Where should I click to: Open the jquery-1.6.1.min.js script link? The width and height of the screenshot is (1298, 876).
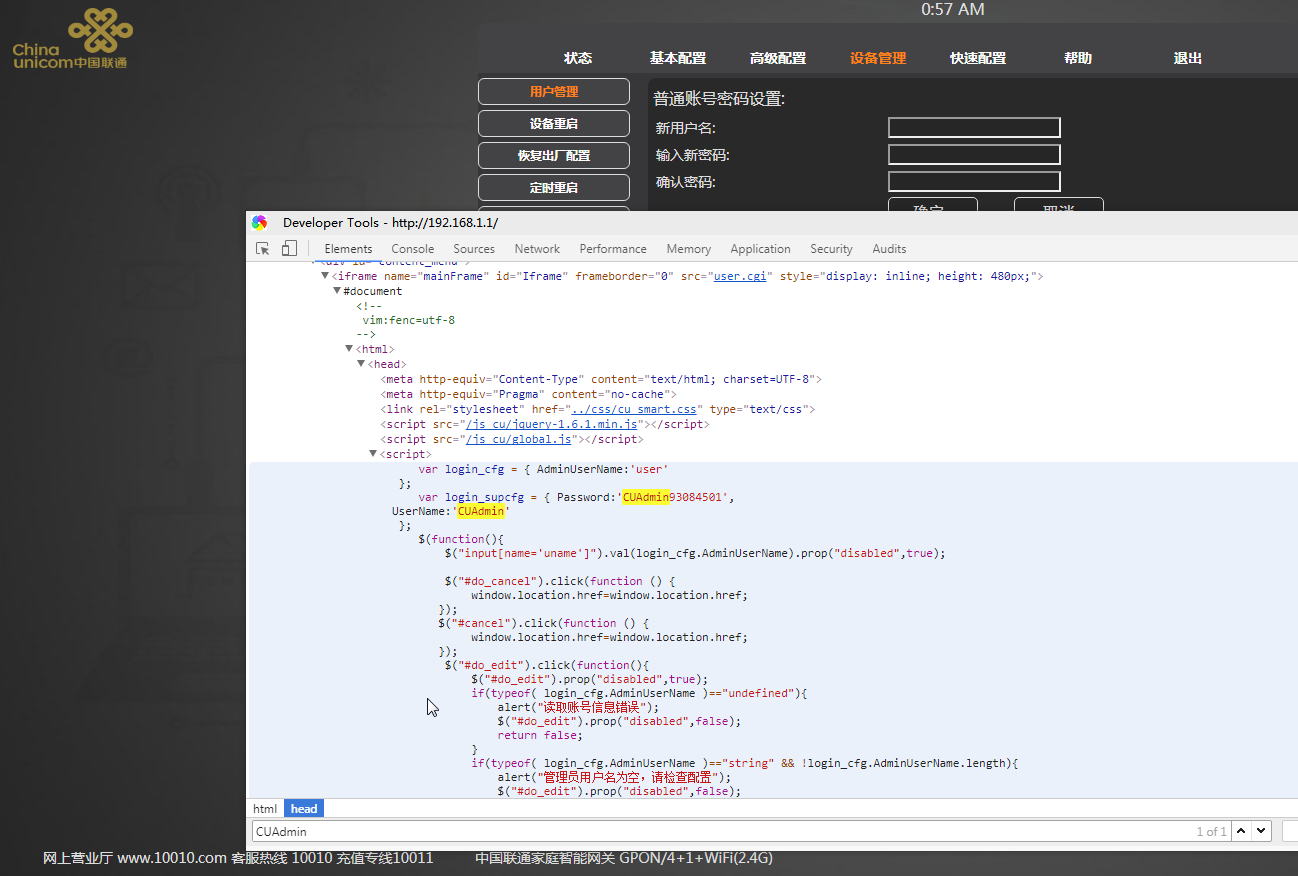(551, 424)
